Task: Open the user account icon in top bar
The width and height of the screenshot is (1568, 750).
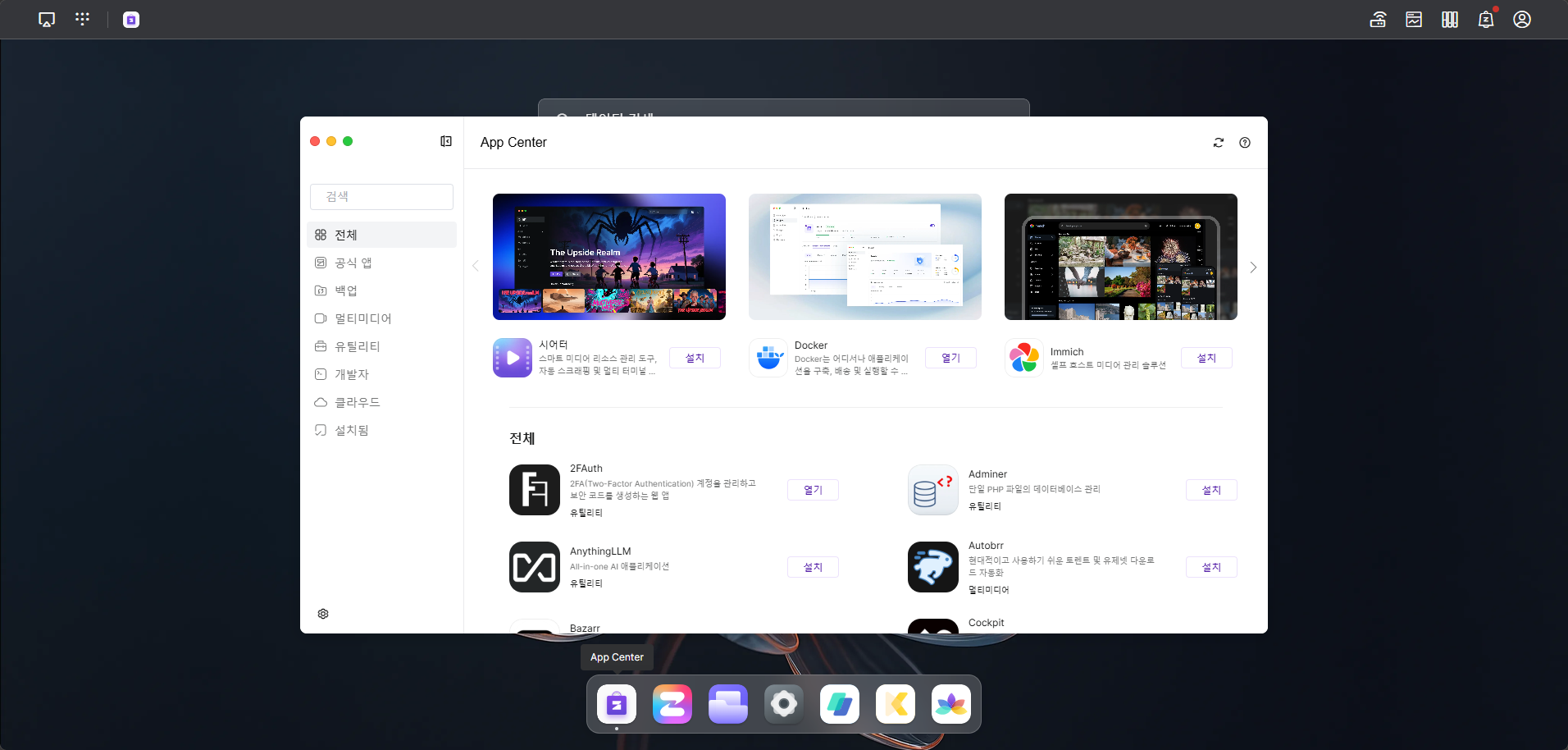Action: 1522,20
